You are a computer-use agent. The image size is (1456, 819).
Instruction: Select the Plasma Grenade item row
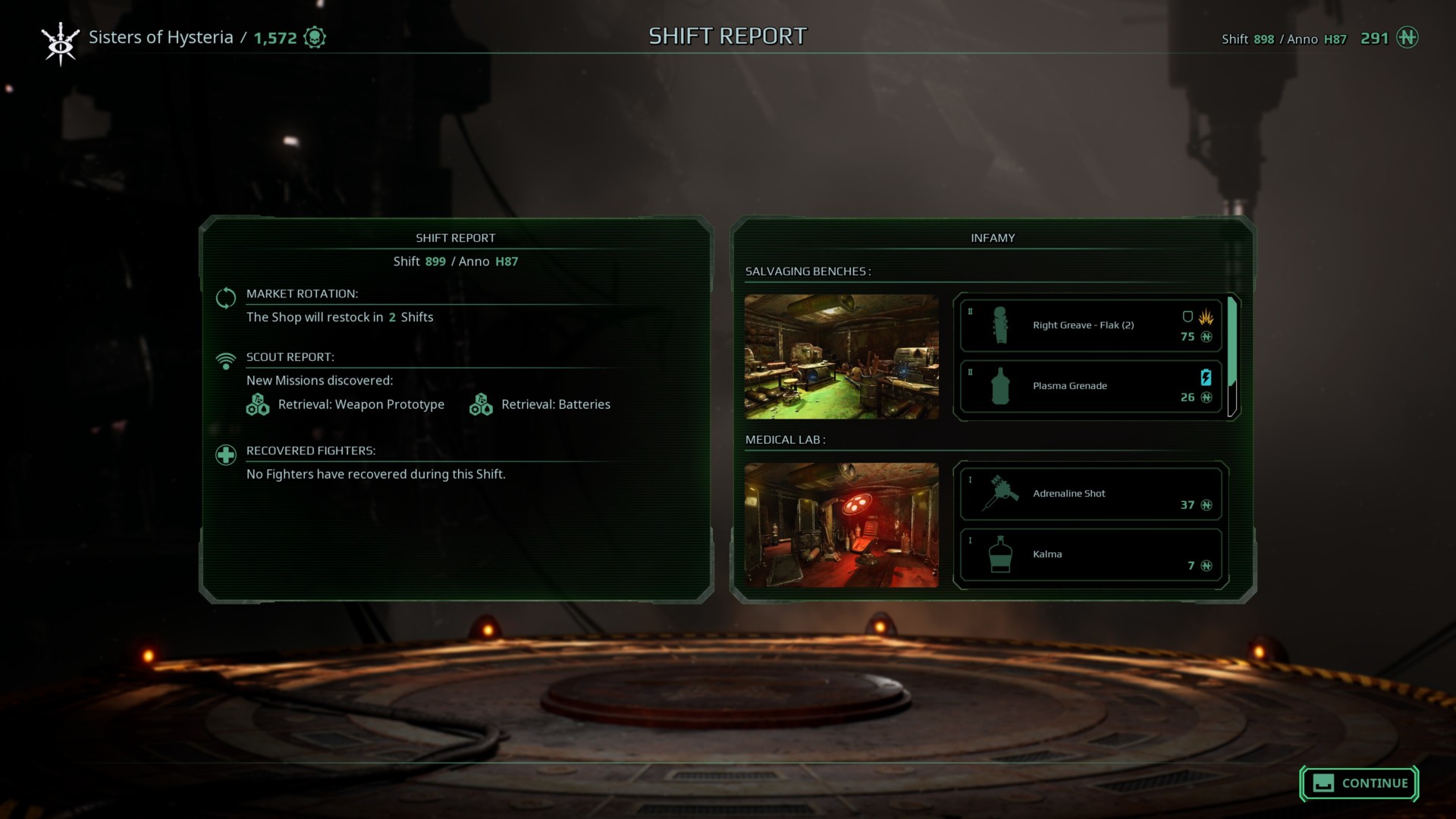tap(1090, 386)
